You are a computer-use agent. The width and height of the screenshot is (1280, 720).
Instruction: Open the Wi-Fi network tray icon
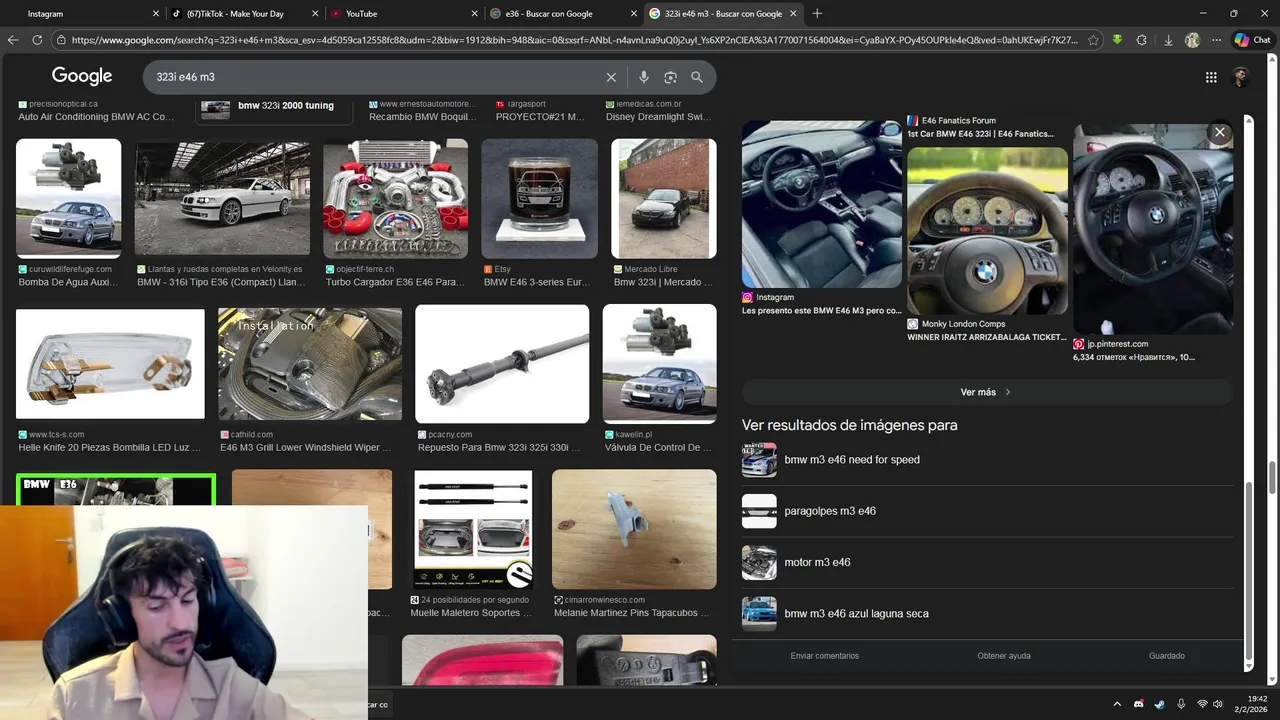click(x=1202, y=704)
